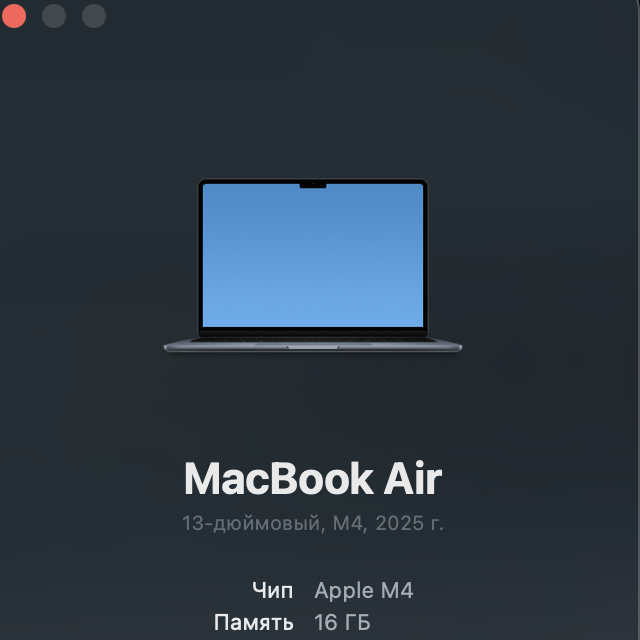Select the '16 ГБ' memory value

pyautogui.click(x=342, y=622)
